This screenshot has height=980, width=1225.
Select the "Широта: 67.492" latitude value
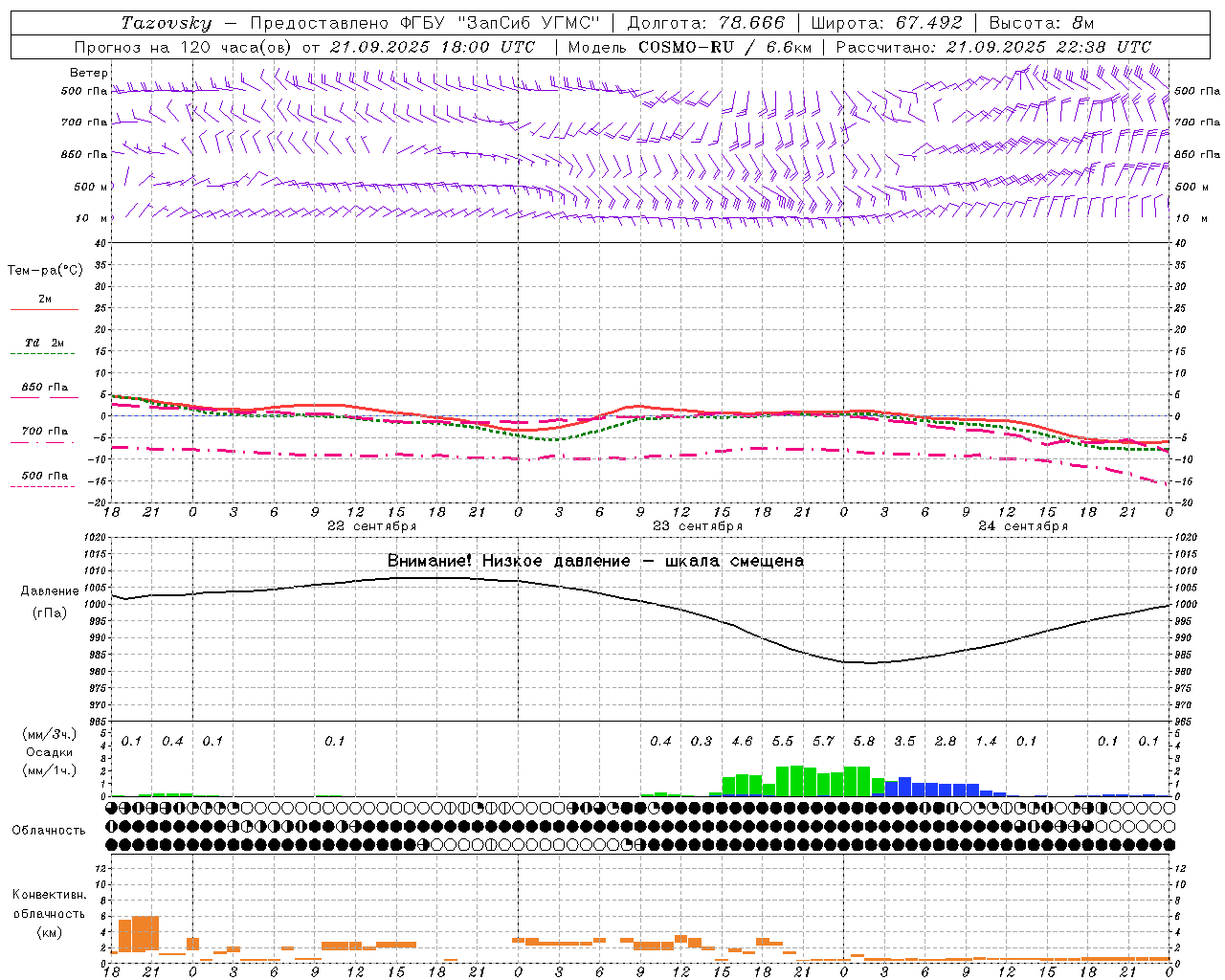pyautogui.click(x=886, y=23)
